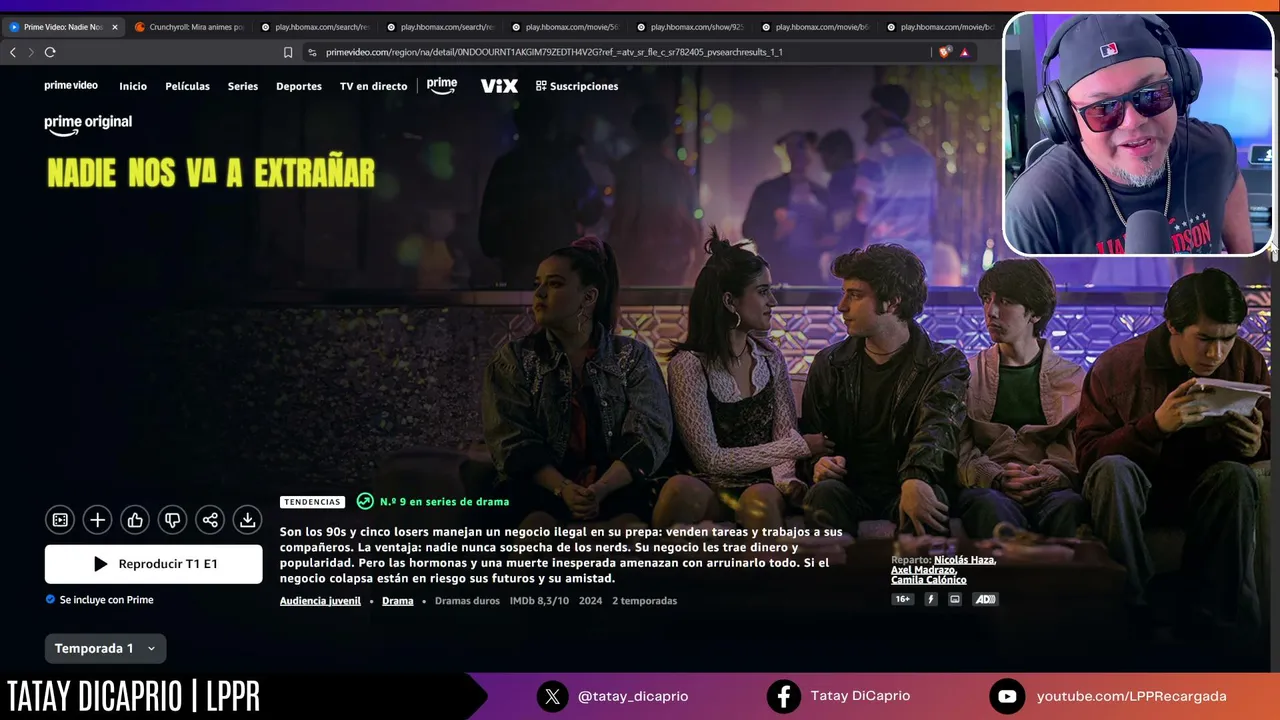Image resolution: width=1280 pixels, height=720 pixels.
Task: Open the Series menu item
Action: click(x=243, y=86)
